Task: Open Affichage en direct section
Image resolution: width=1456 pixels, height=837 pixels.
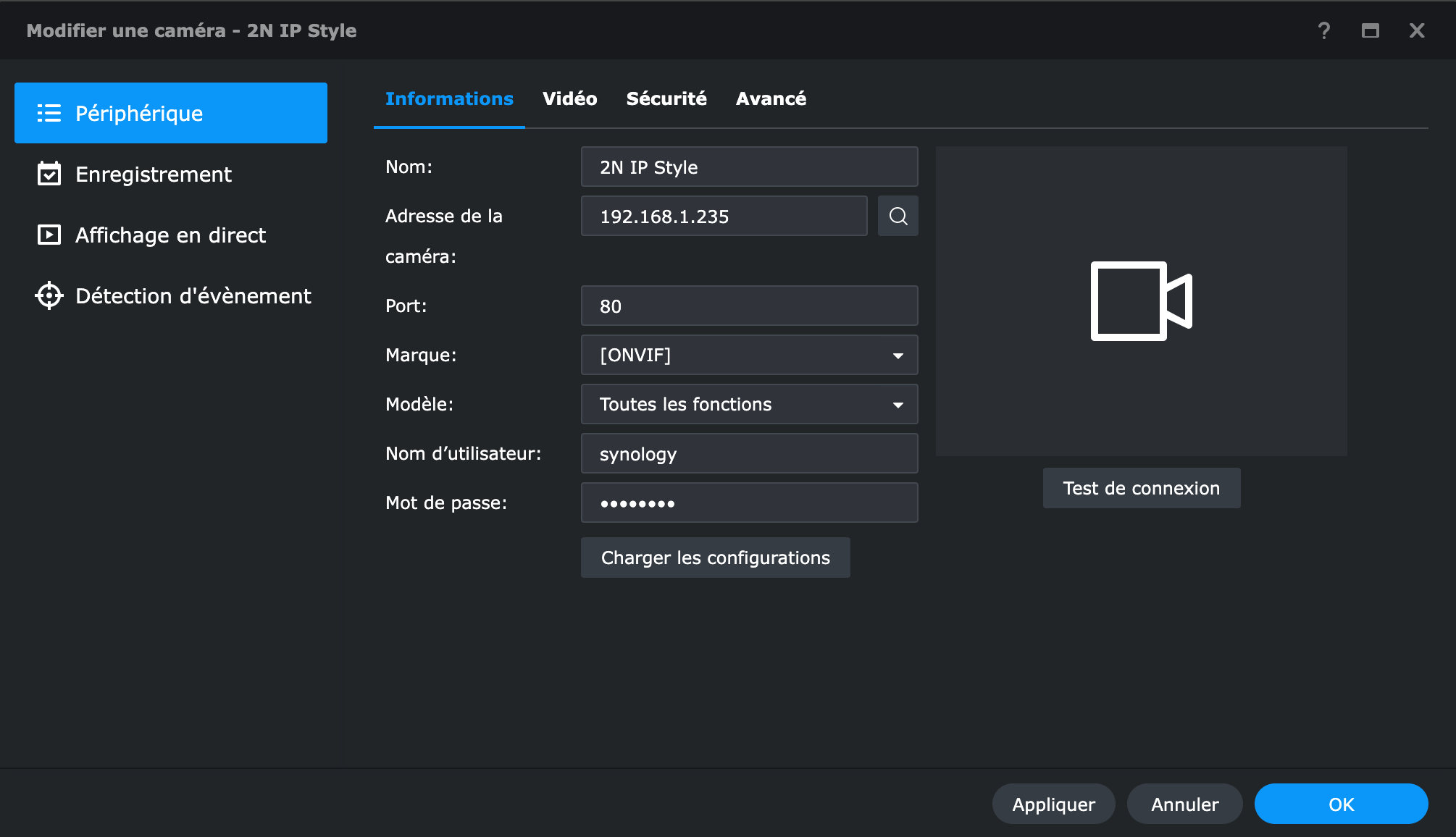Action: tap(171, 235)
